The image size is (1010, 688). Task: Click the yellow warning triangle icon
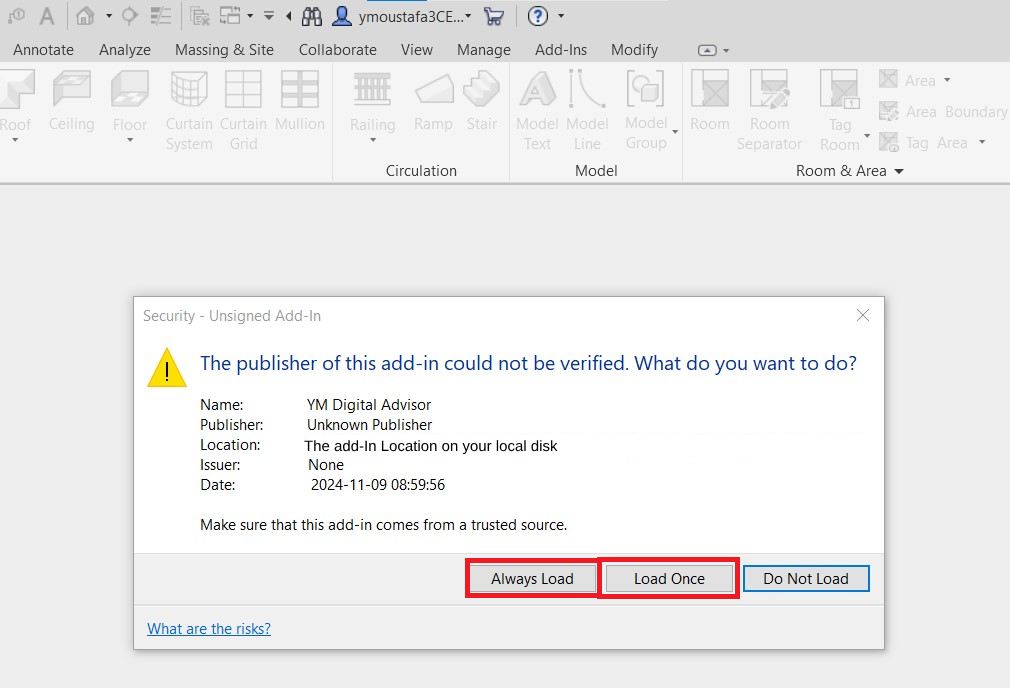[167, 368]
